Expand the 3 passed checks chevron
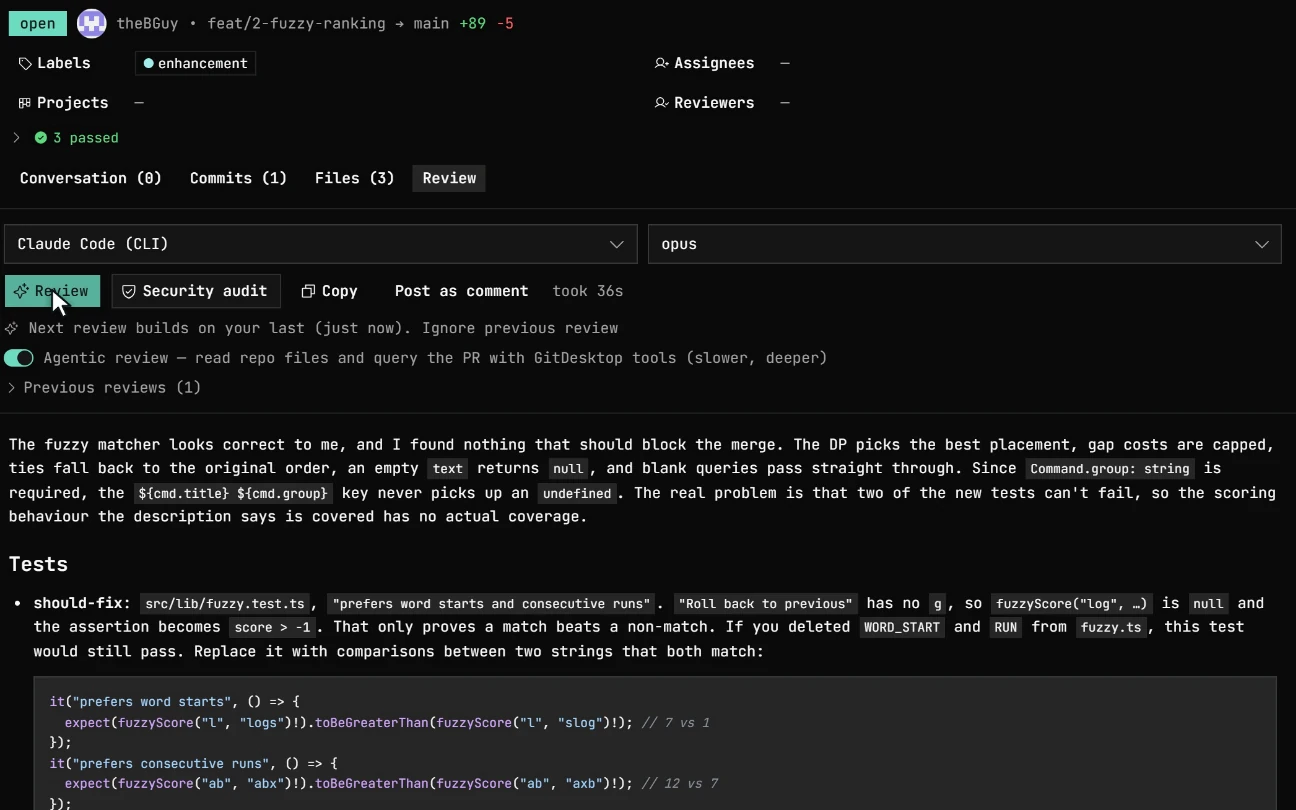The height and width of the screenshot is (810, 1296). 16,138
